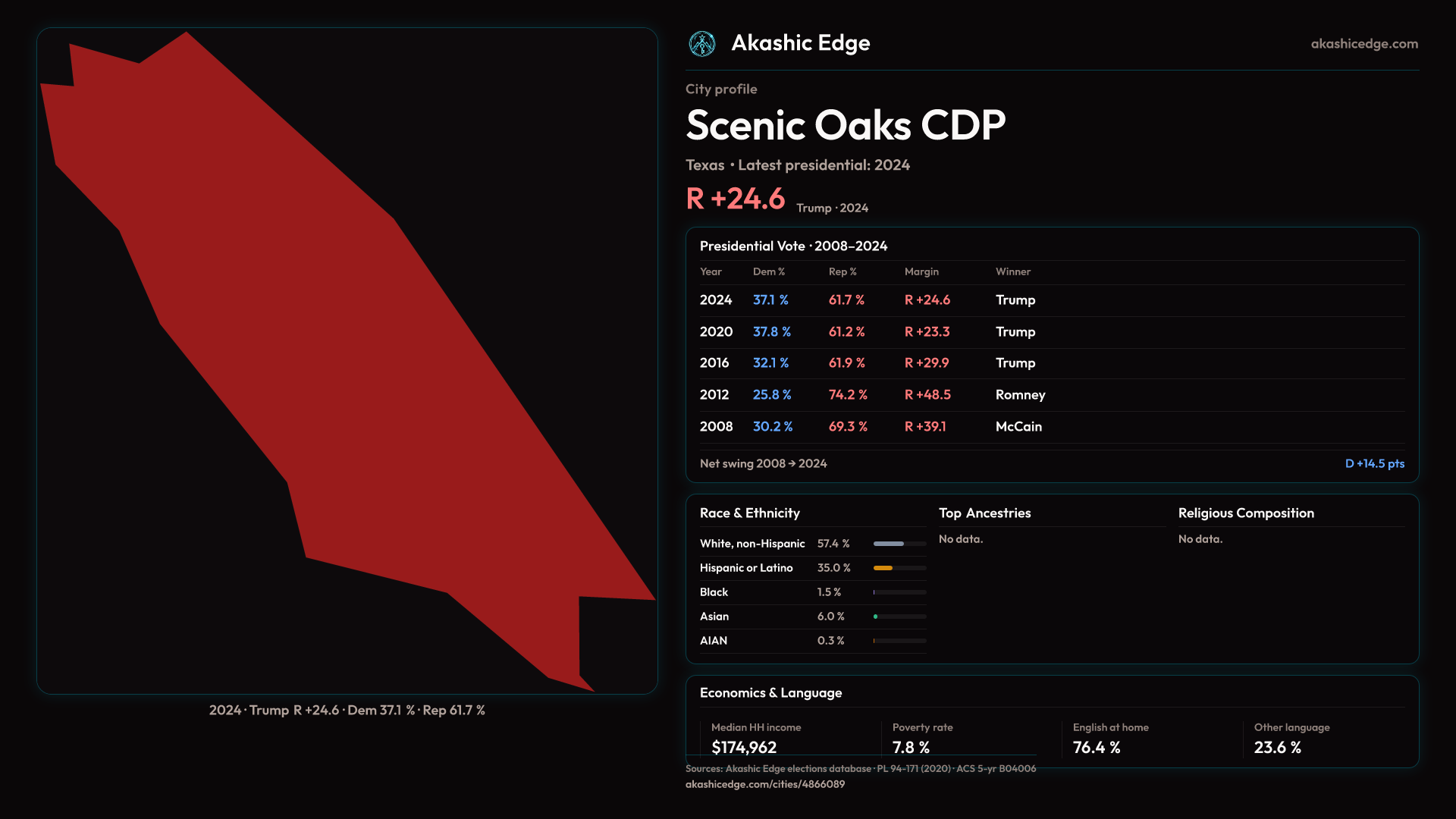Click the D +14.5 pts net swing value
Screen dimensions: 1456x819
1374,463
